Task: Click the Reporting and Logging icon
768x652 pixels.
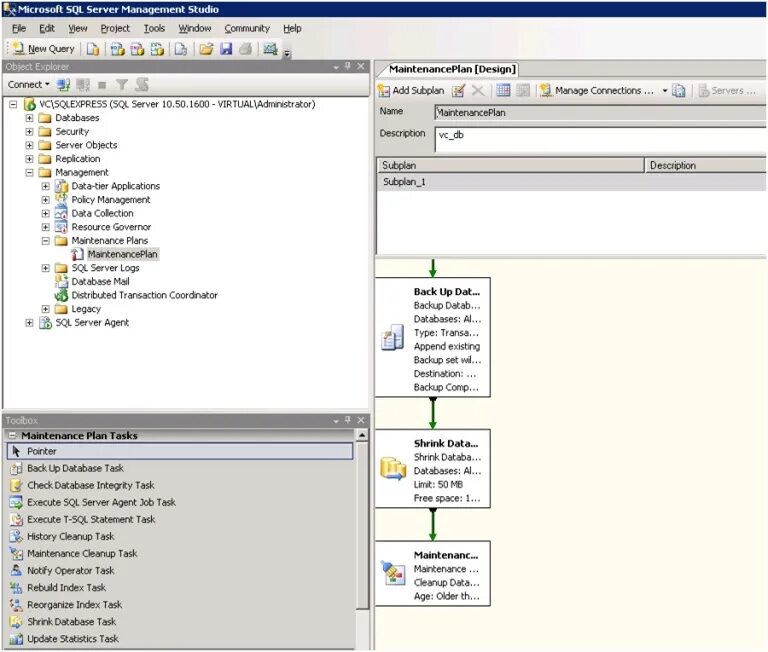Action: pos(678,91)
